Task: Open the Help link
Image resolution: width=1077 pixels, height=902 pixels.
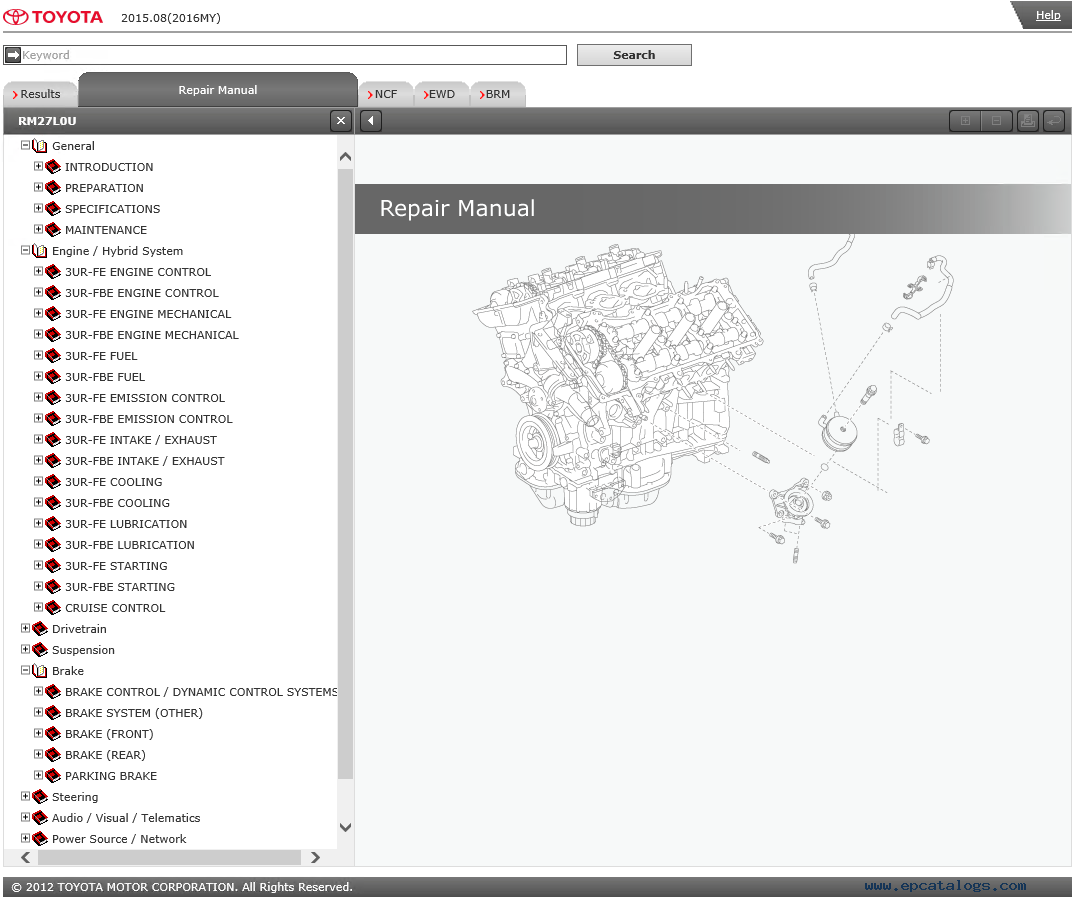Action: click(1047, 15)
